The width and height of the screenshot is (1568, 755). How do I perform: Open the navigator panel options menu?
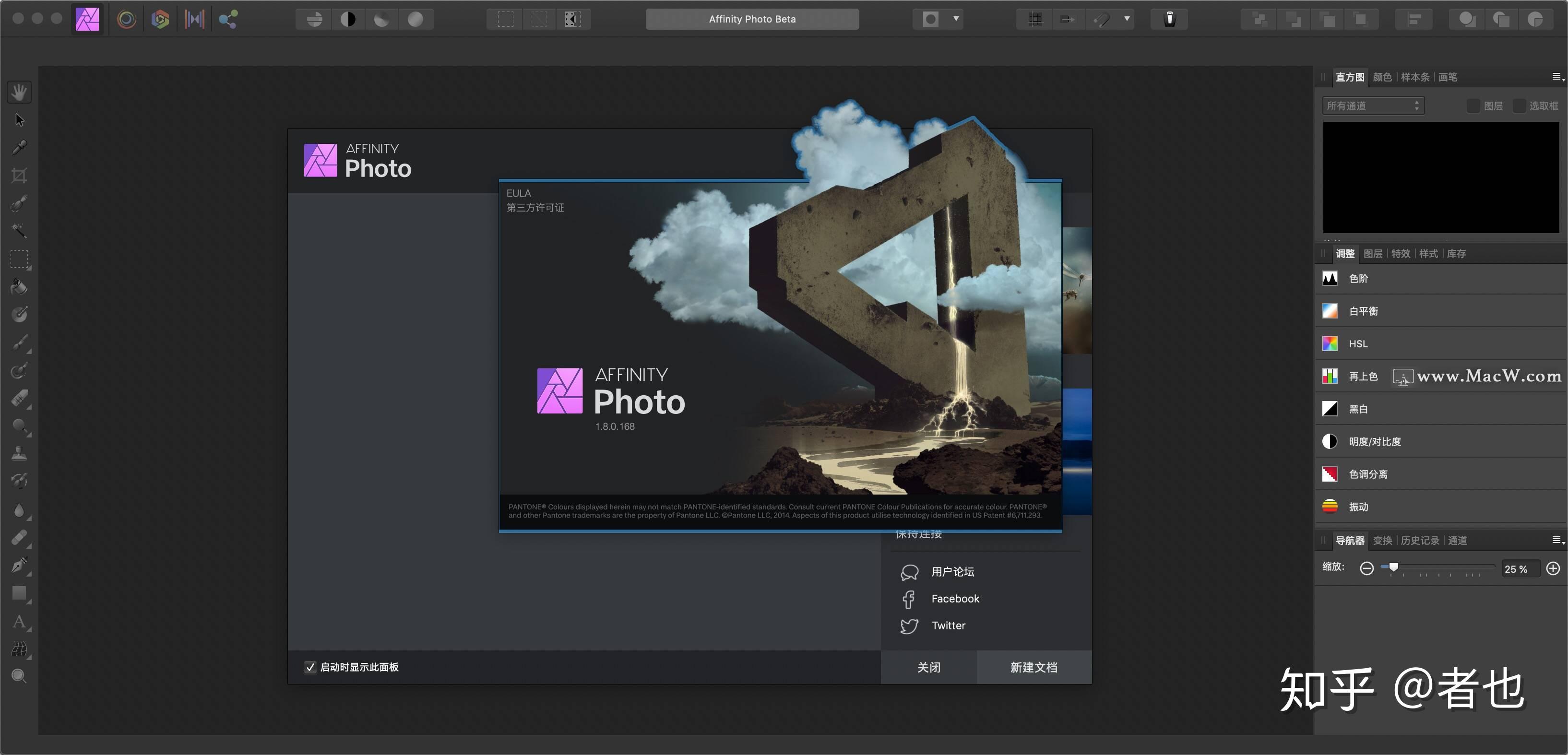tap(1557, 540)
